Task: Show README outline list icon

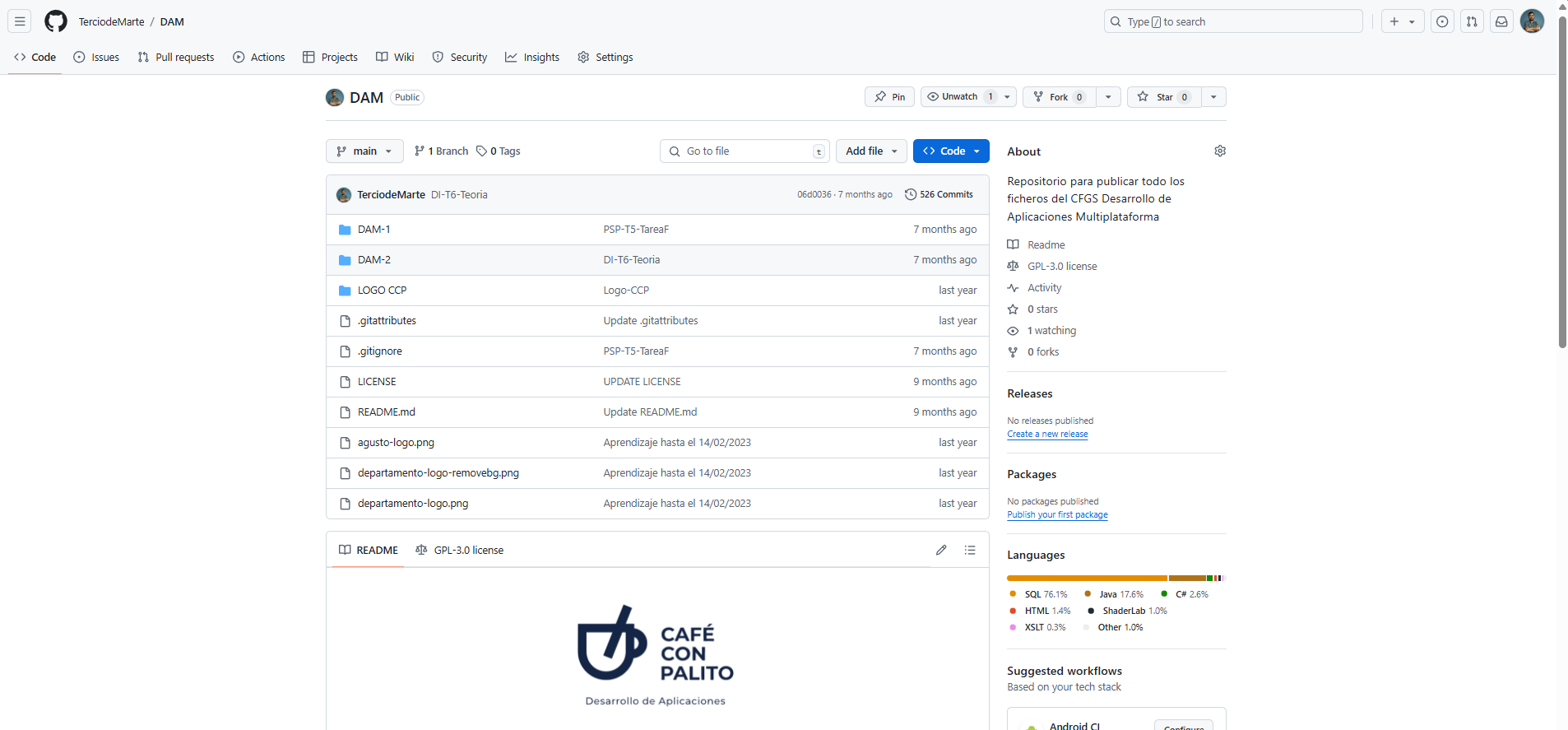Action: (970, 550)
